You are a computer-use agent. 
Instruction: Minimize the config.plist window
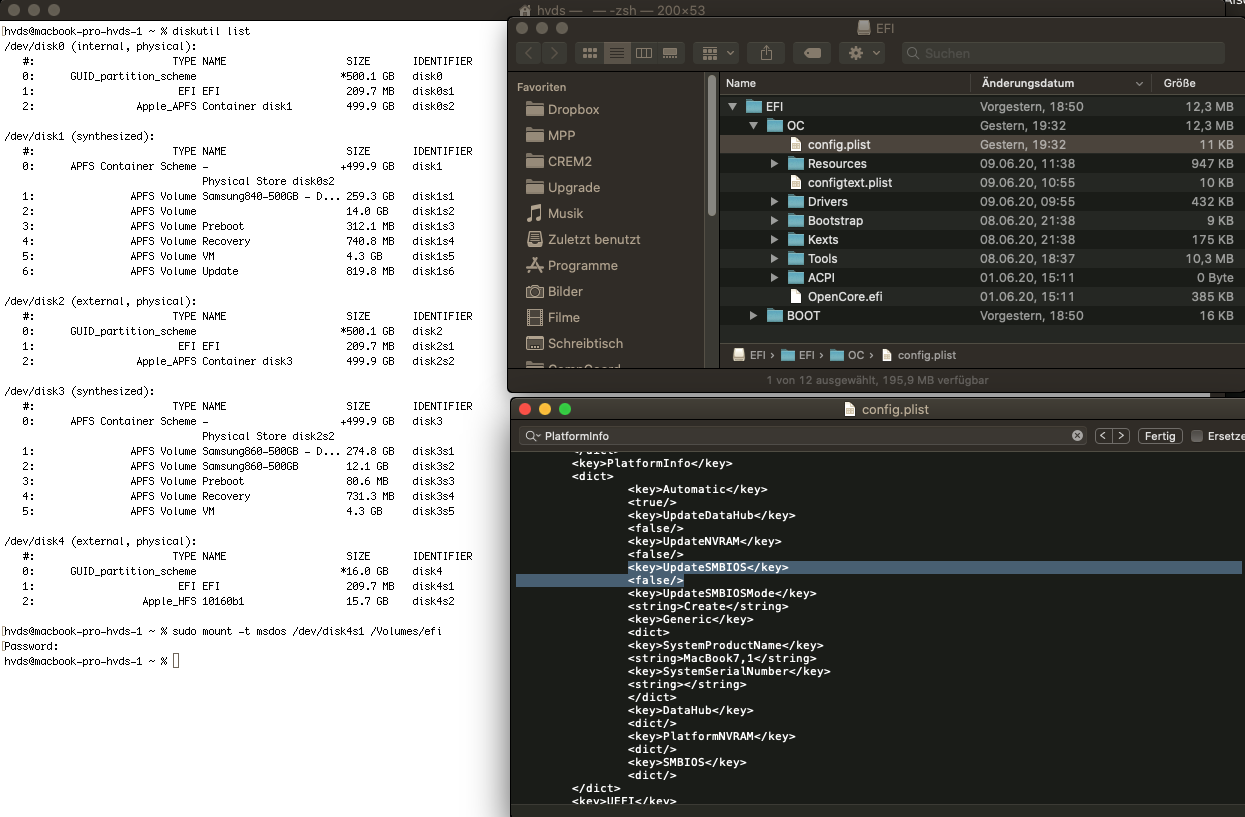(x=545, y=409)
